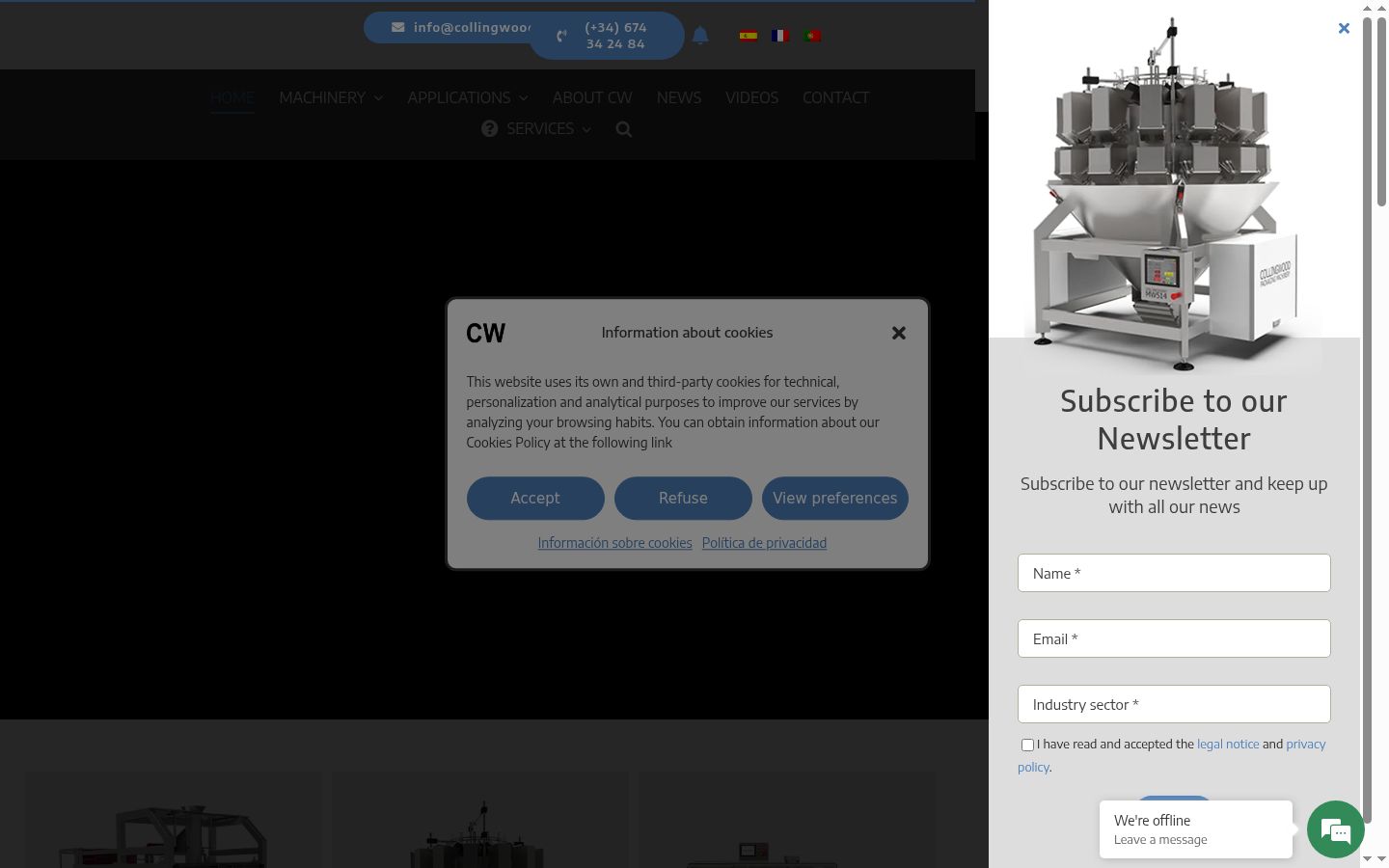Click the browser scrollbar down arrow

(x=1381, y=858)
